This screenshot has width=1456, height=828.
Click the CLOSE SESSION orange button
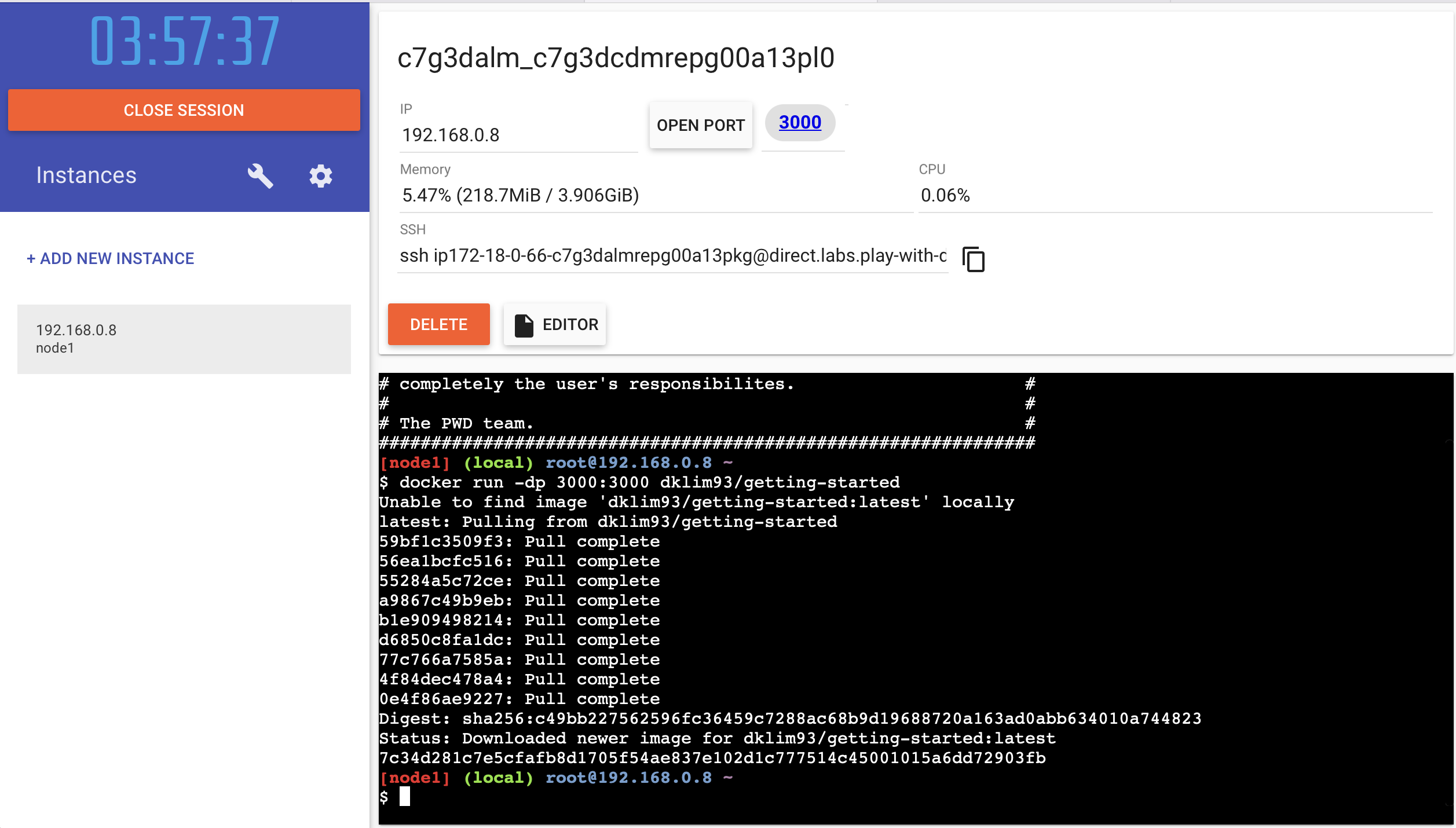click(185, 111)
